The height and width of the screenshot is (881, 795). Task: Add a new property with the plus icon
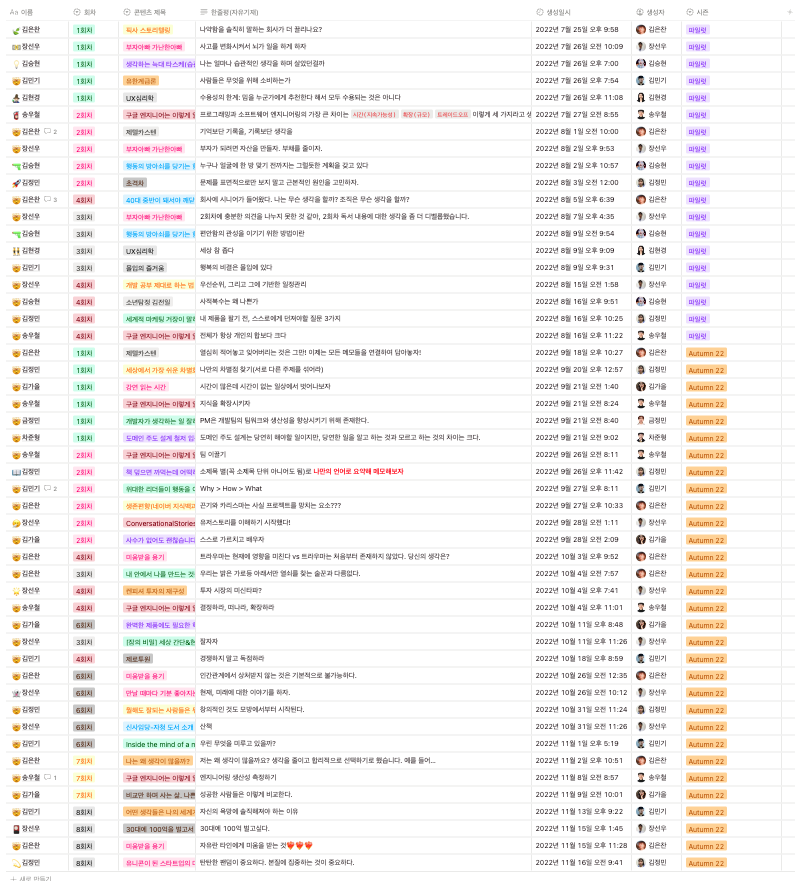pos(789,12)
